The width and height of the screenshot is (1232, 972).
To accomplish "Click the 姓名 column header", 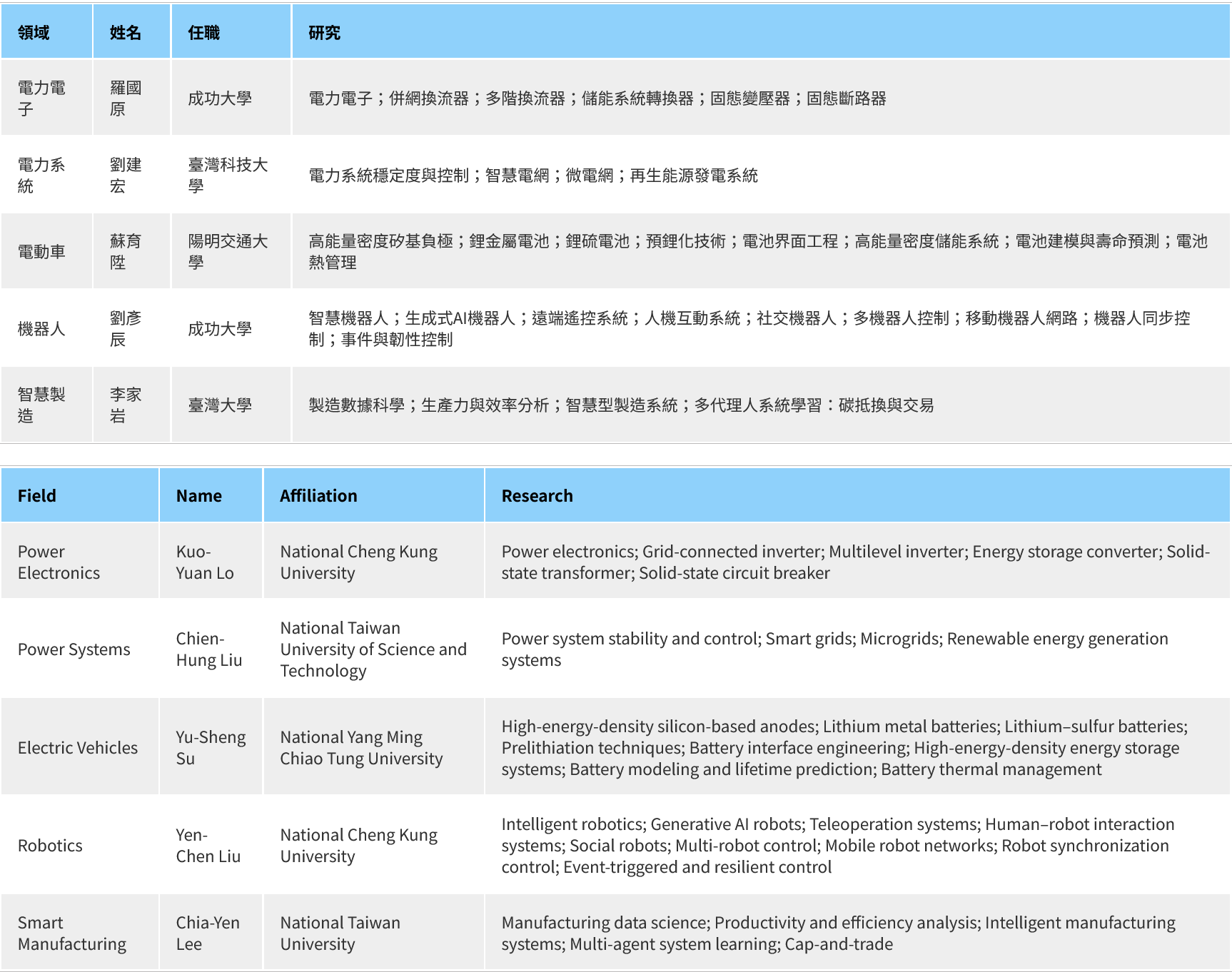I will pyautogui.click(x=126, y=33).
